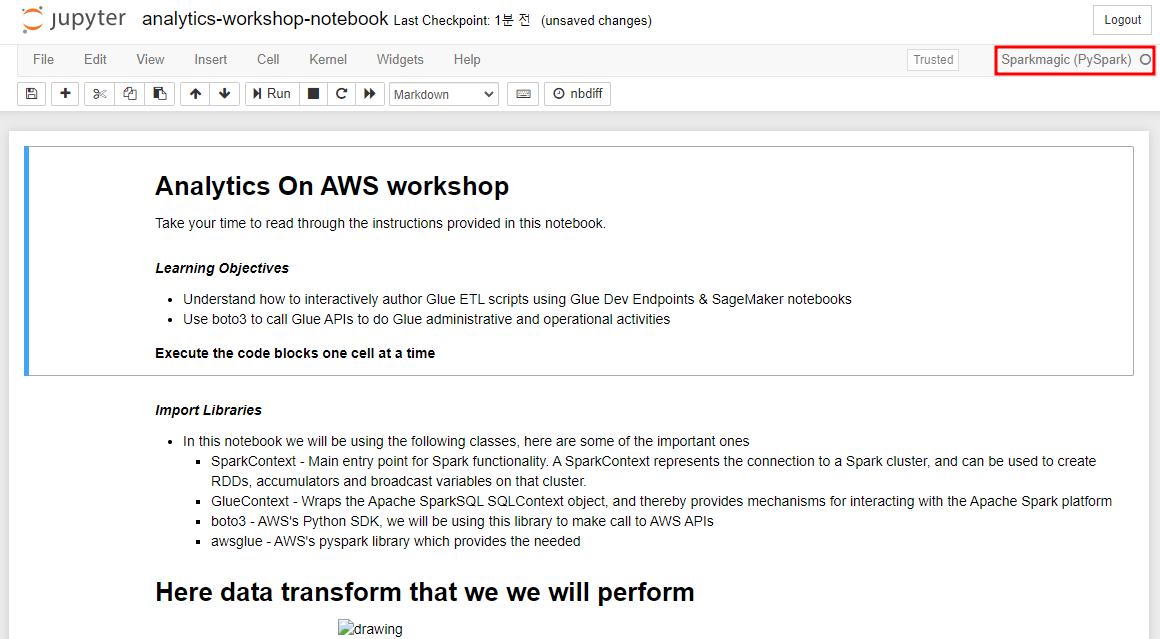Image resolution: width=1160 pixels, height=639 pixels.
Task: Restart the kernel with circular arrow
Action: [x=341, y=94]
